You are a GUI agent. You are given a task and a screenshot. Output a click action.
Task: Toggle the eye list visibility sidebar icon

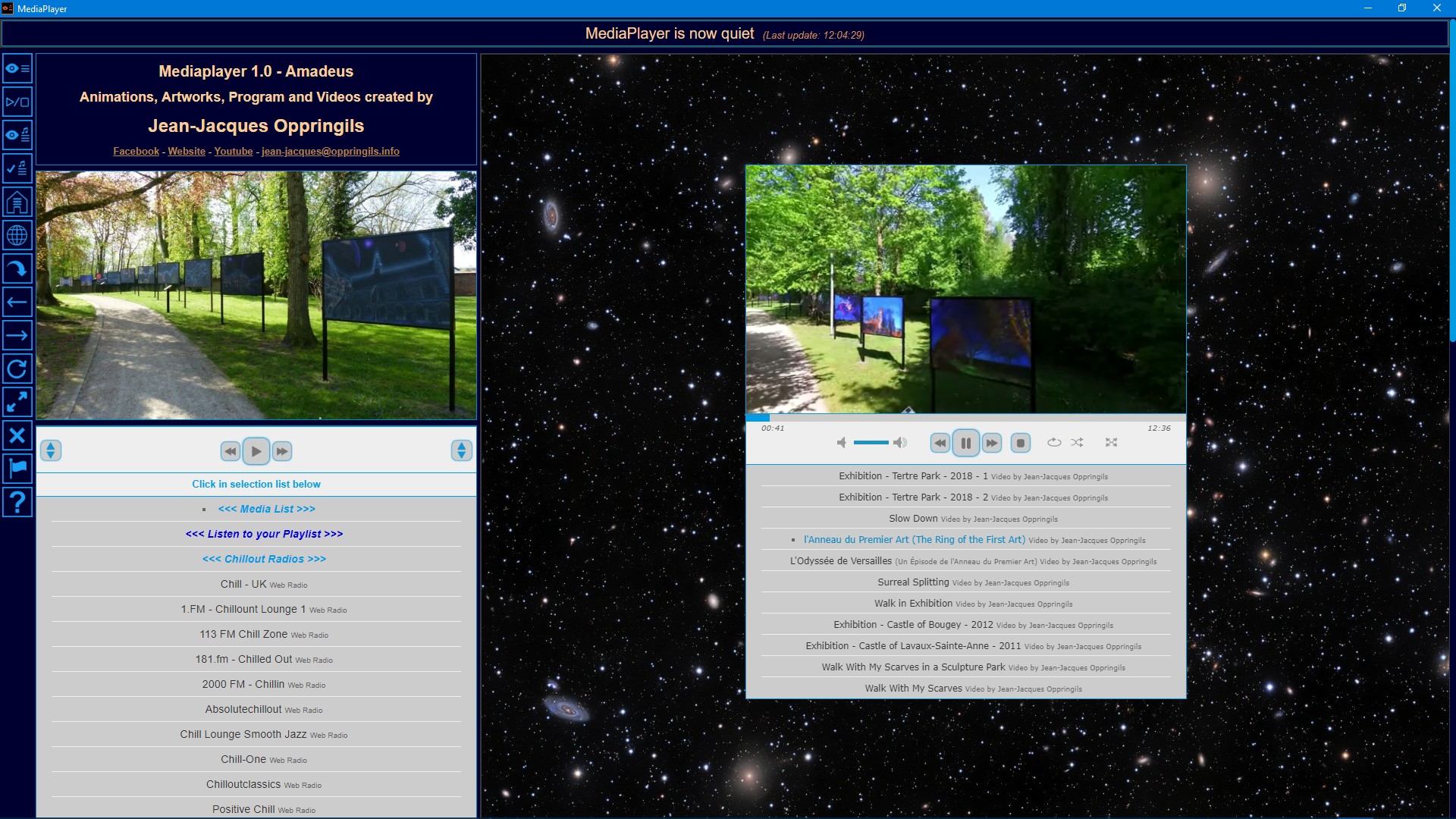point(17,68)
